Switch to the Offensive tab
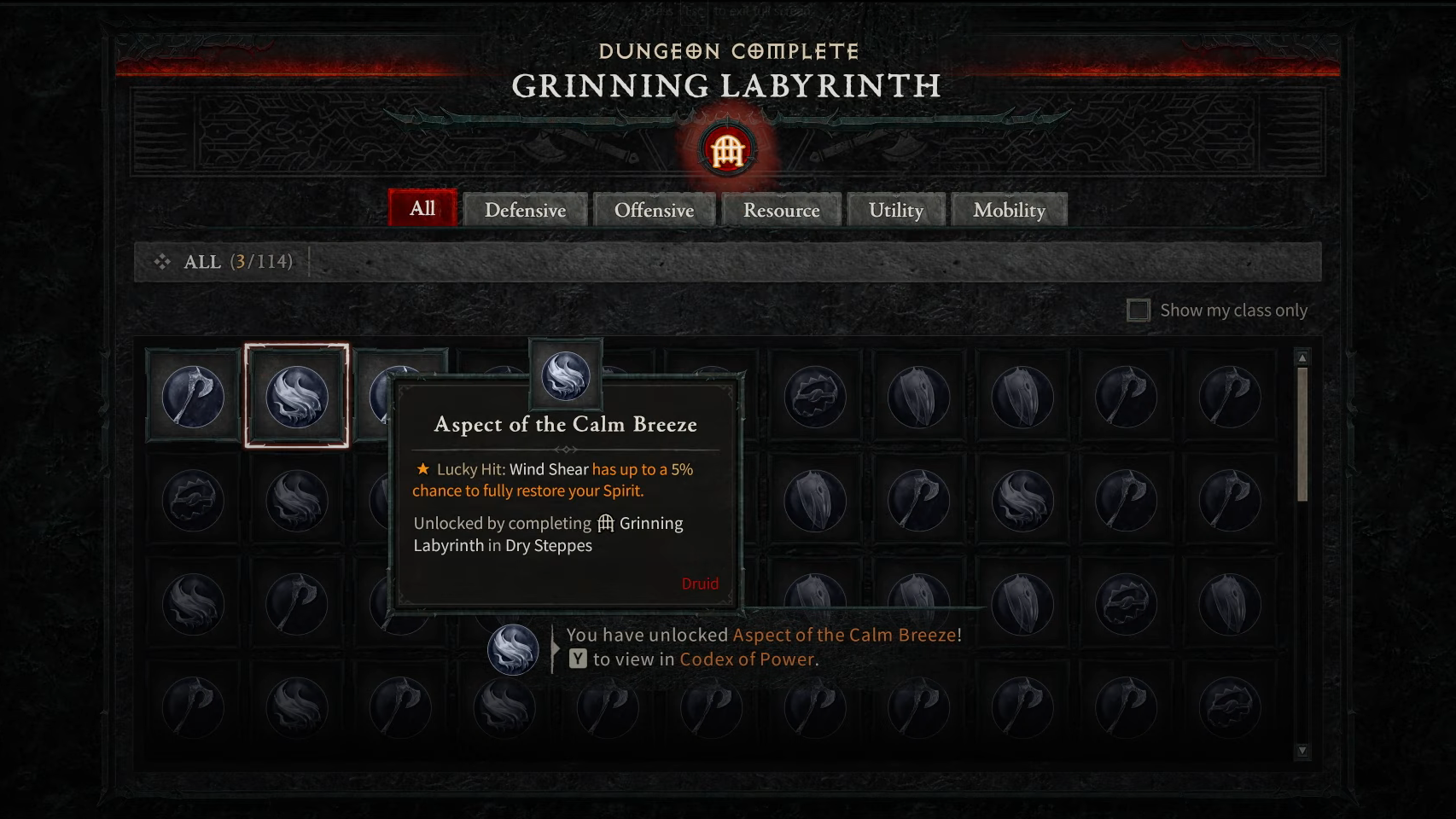 coord(654,210)
